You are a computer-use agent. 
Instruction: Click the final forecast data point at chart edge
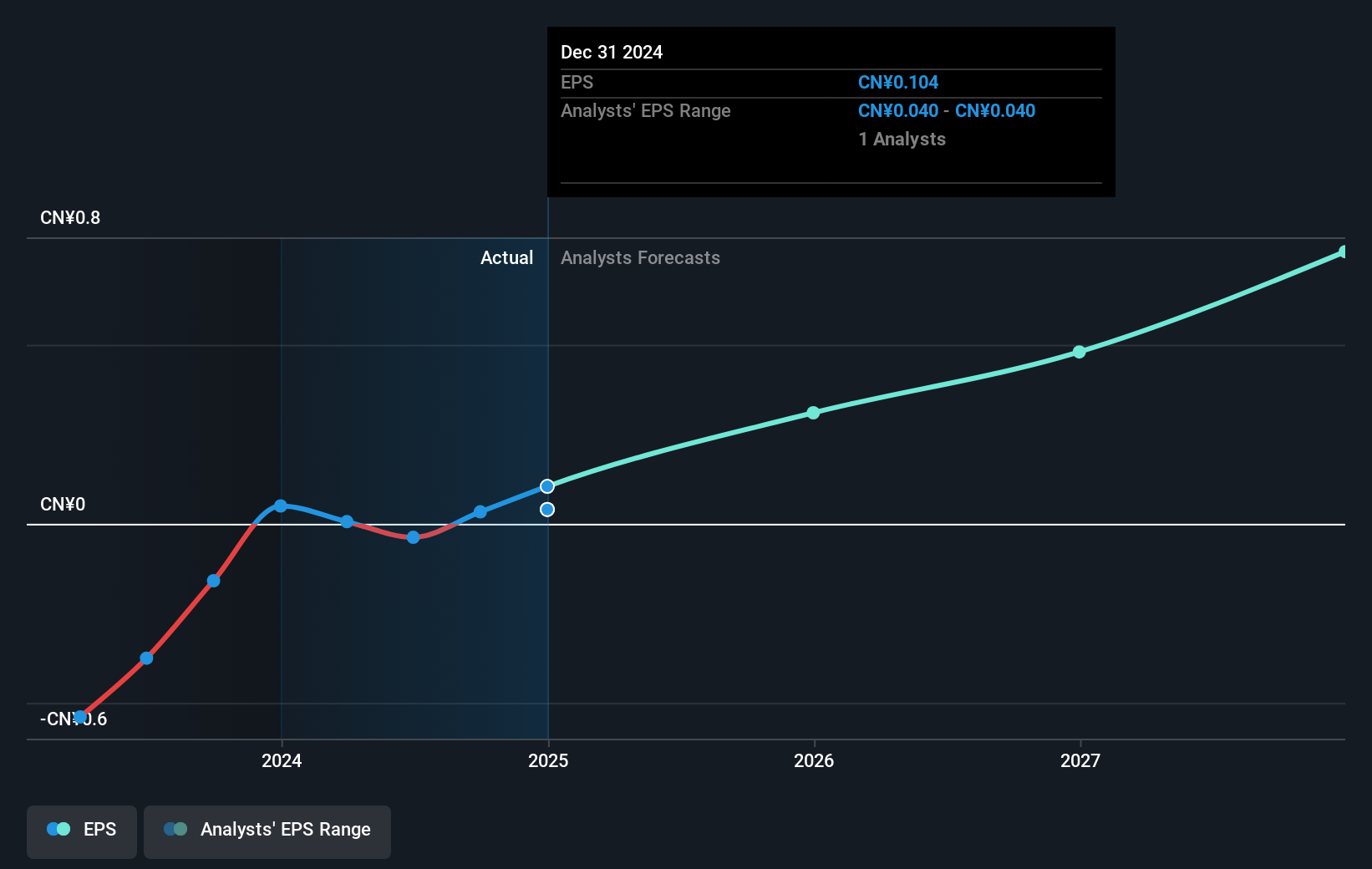point(1344,252)
